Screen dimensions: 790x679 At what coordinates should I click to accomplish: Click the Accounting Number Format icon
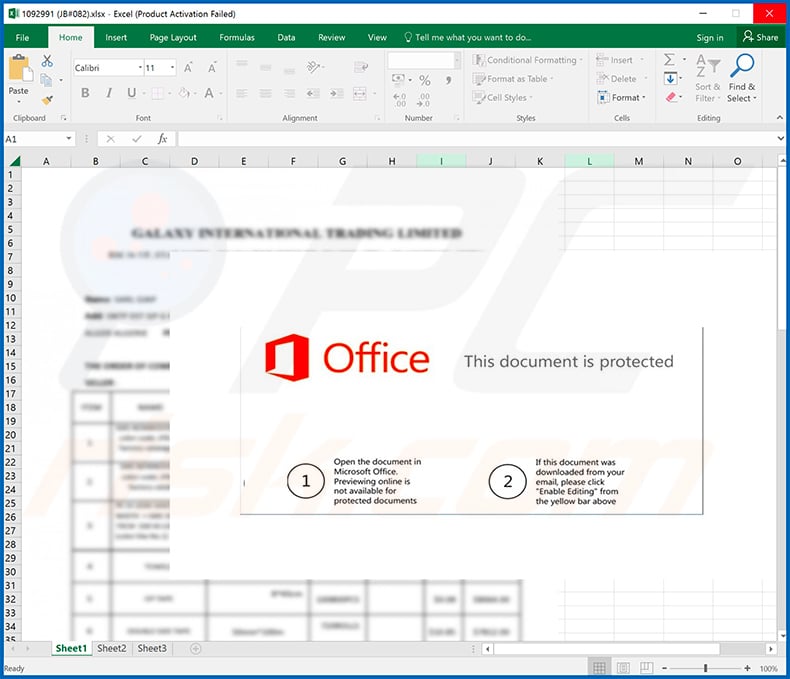[399, 80]
